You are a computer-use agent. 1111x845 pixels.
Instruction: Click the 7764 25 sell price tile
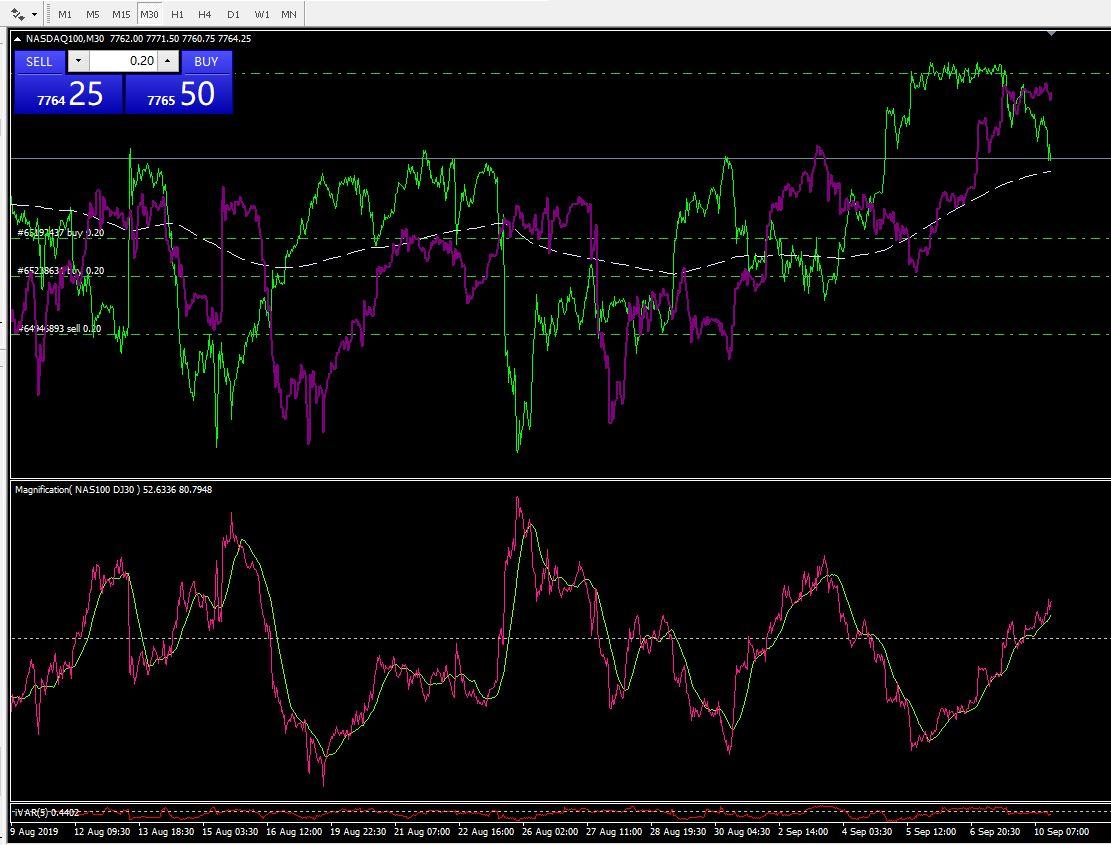tap(69, 94)
